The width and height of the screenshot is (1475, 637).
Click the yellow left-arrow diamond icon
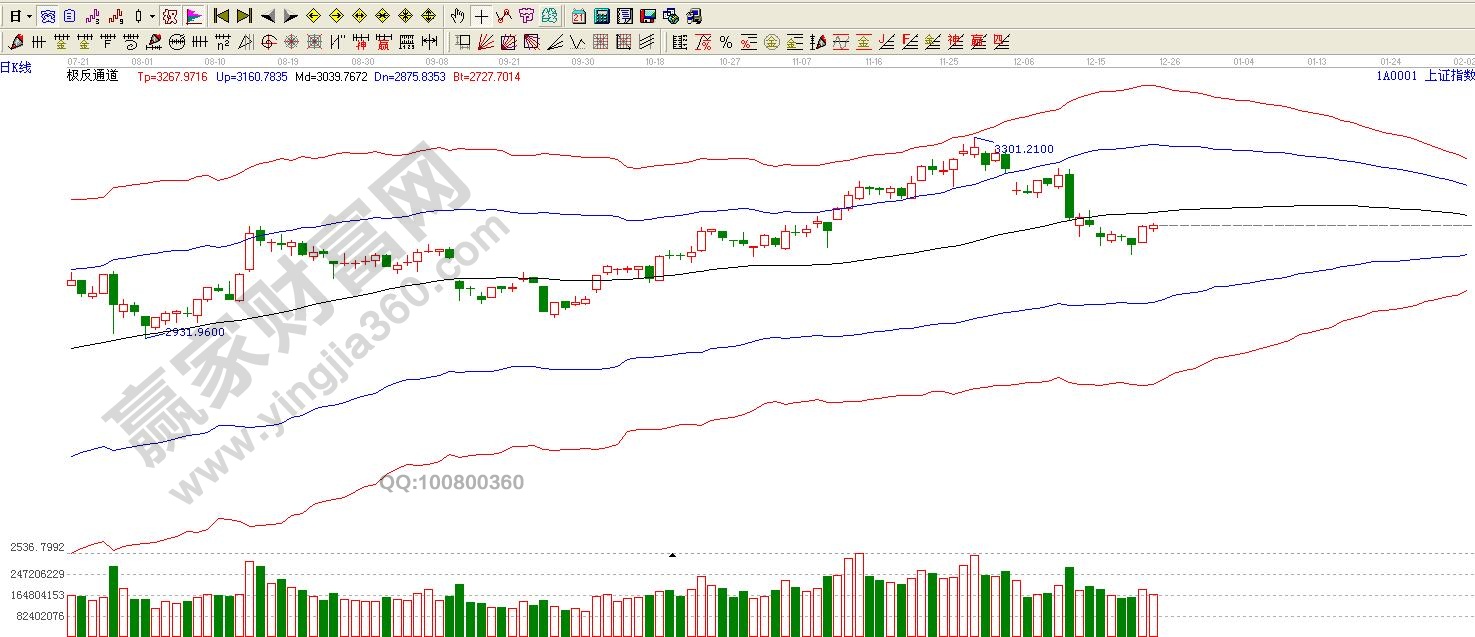[313, 17]
